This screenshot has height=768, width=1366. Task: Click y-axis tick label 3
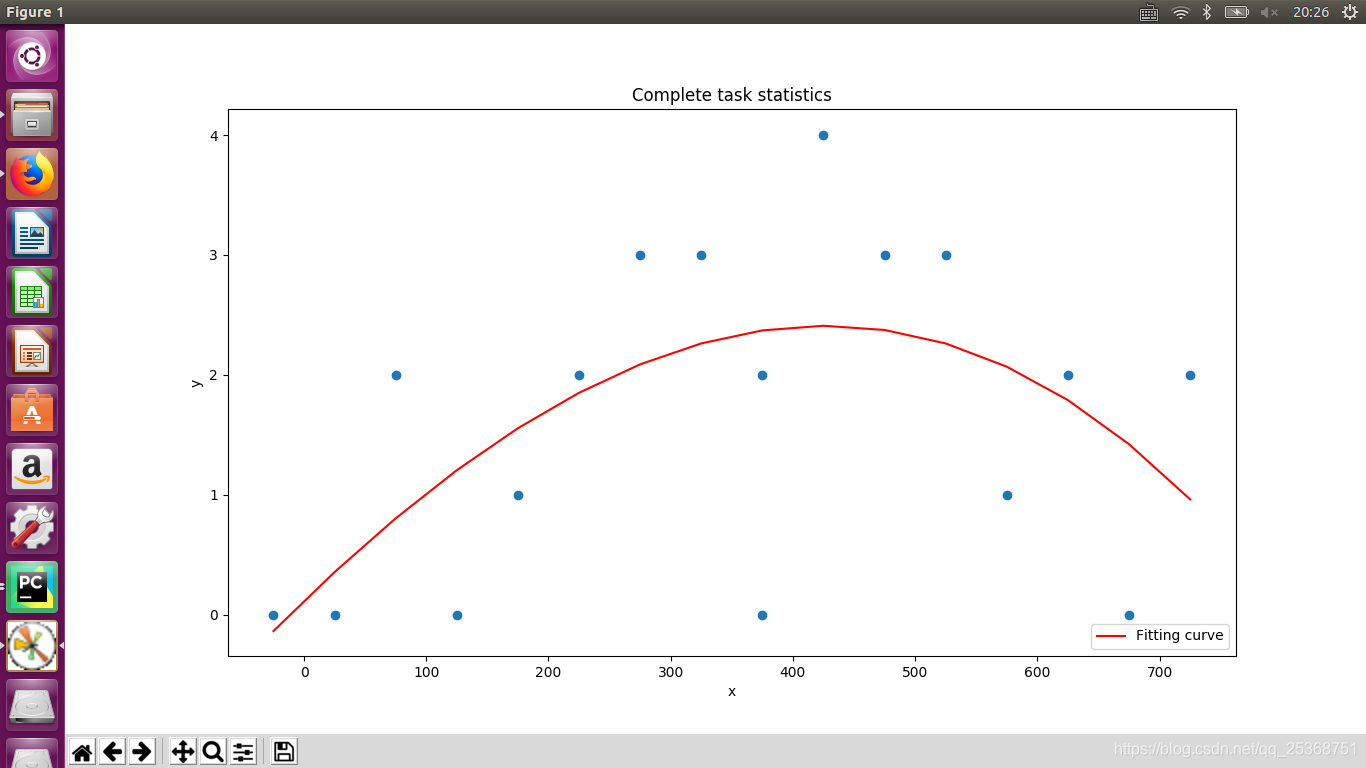pyautogui.click(x=214, y=255)
